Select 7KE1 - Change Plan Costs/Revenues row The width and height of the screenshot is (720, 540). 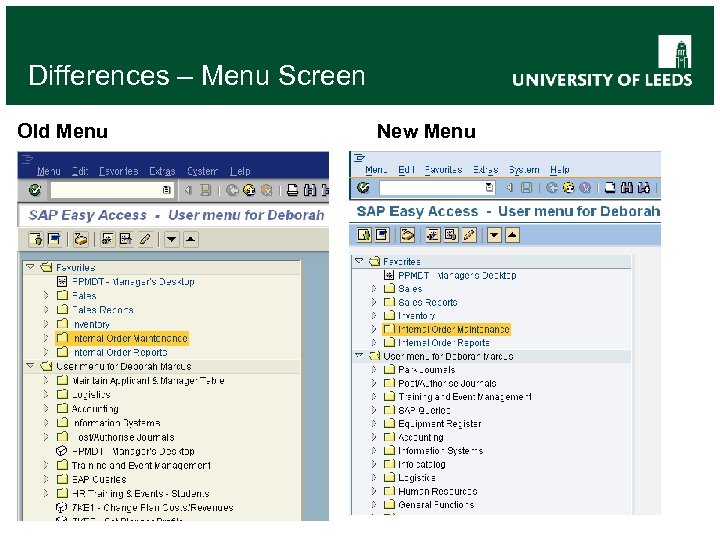point(152,507)
